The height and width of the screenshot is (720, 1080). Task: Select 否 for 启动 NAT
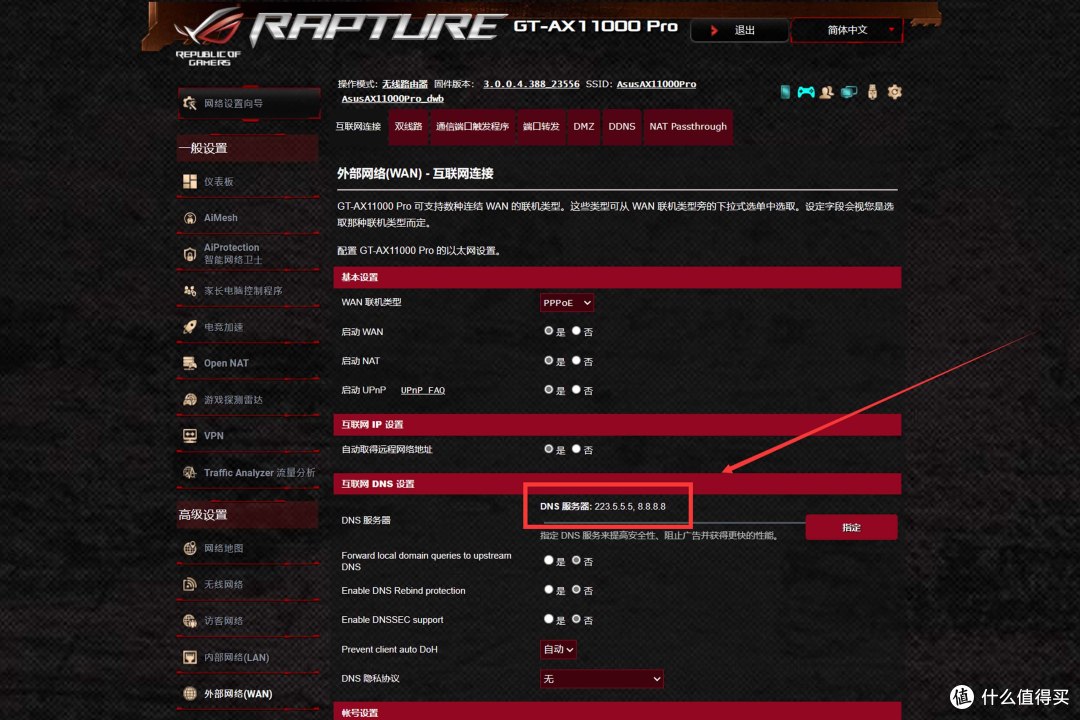(x=576, y=360)
